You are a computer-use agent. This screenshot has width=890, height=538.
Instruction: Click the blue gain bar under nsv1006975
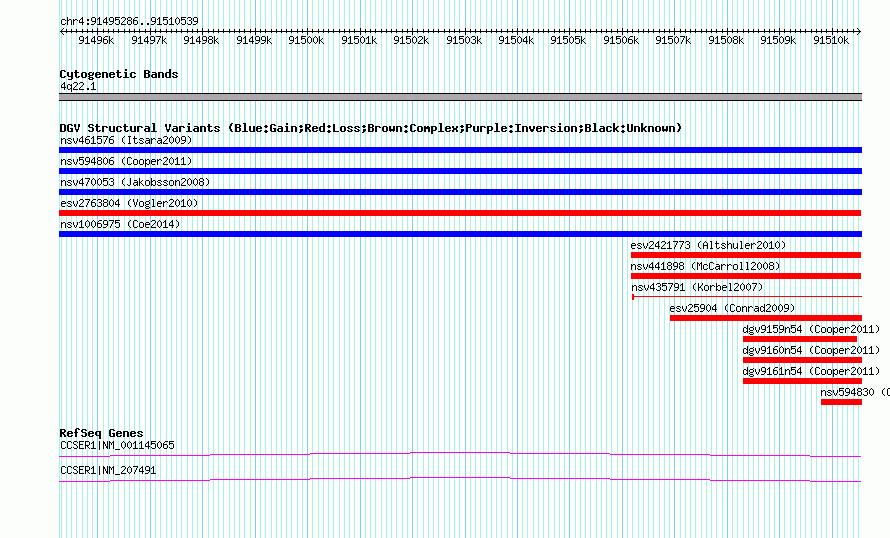click(460, 234)
